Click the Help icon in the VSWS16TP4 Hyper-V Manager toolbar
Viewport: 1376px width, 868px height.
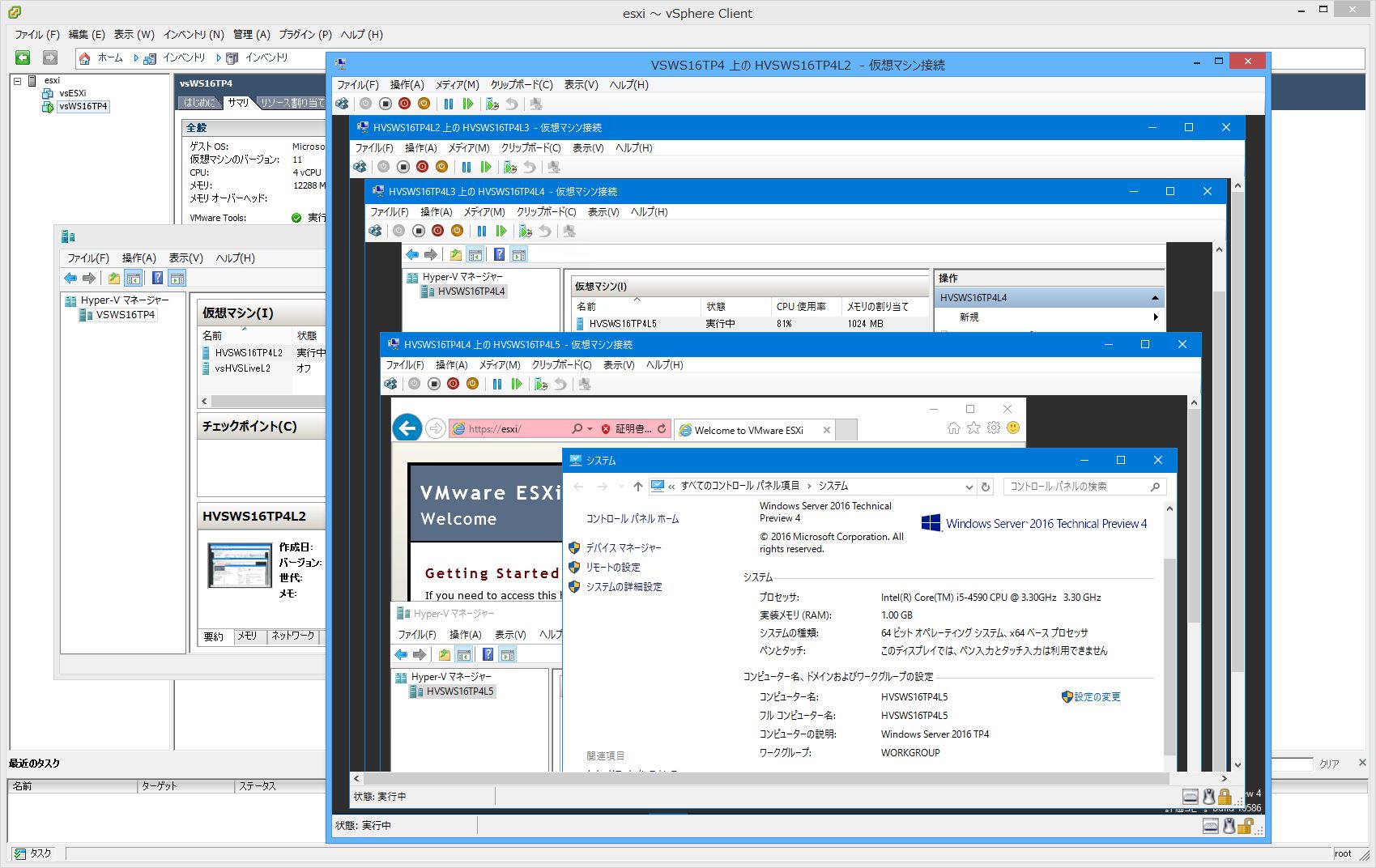(157, 279)
